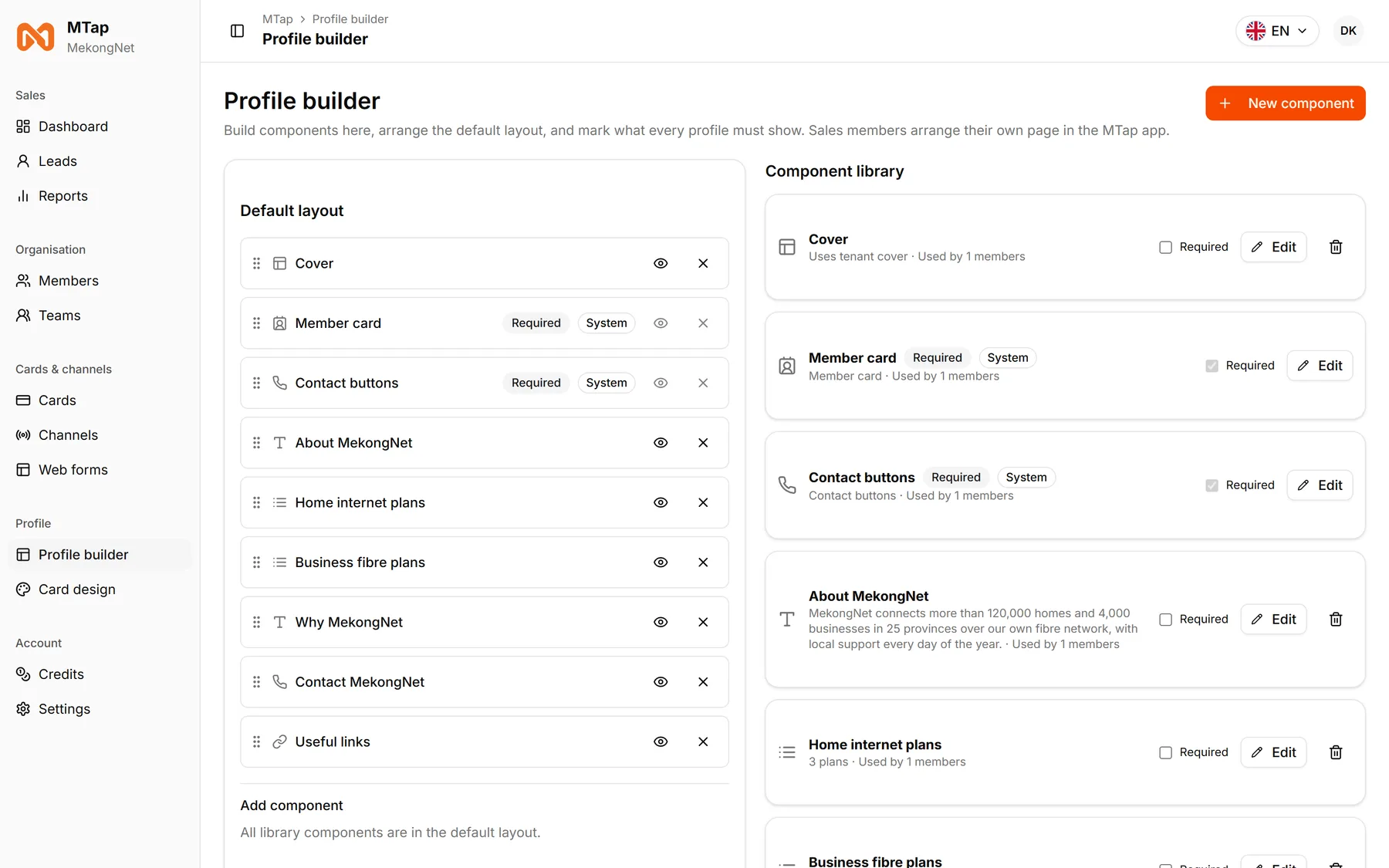Toggle Why MekongNet visibility

point(661,622)
